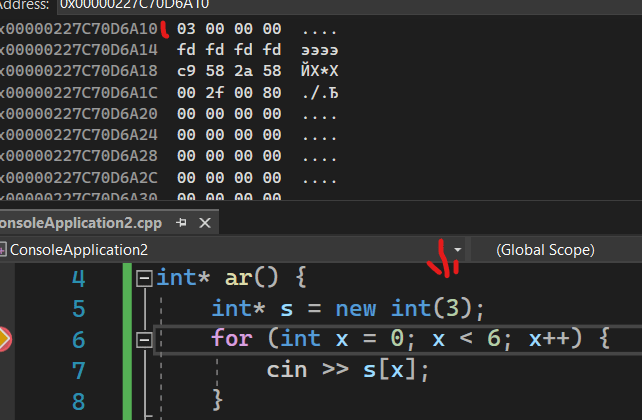Click the '2f' byte in the memory view
The height and width of the screenshot is (420, 642).
click(x=215, y=93)
